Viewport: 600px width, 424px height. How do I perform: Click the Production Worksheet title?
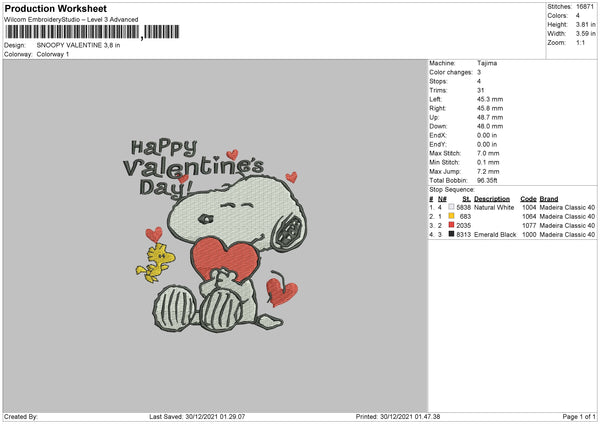pyautogui.click(x=55, y=8)
